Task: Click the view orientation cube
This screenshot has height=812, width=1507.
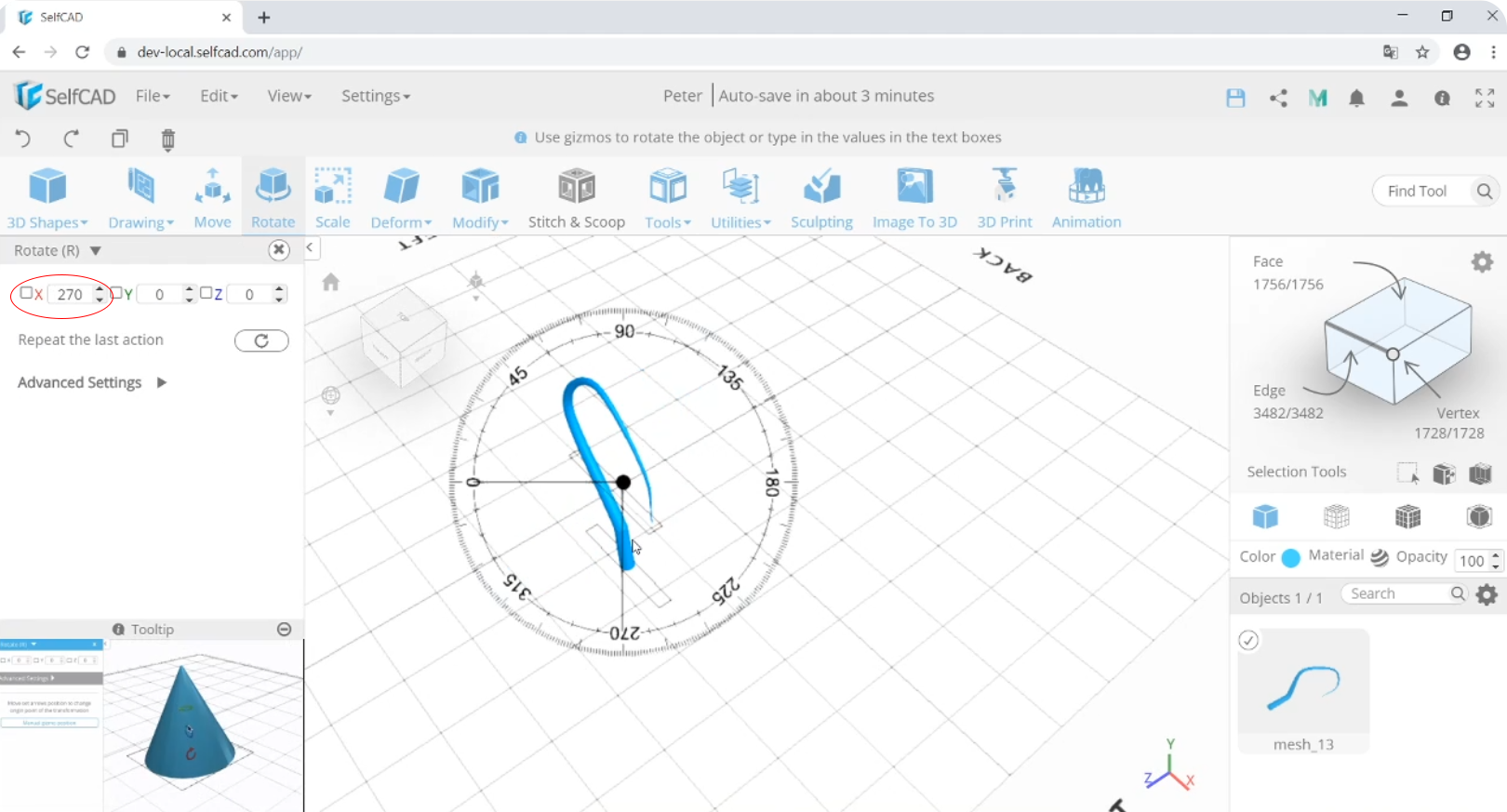Action: click(403, 336)
